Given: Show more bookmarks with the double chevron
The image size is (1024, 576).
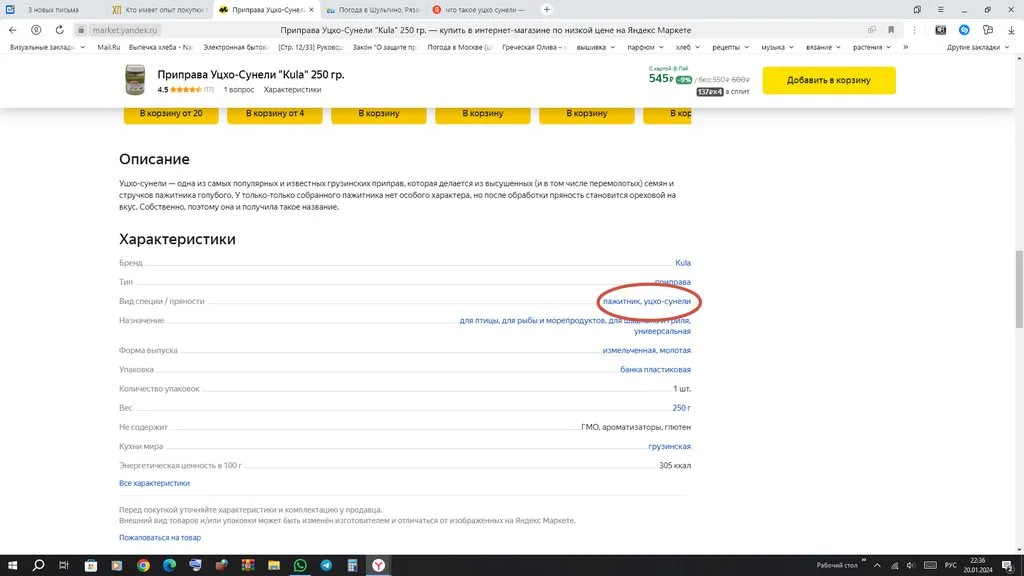Looking at the screenshot, I should [905, 47].
